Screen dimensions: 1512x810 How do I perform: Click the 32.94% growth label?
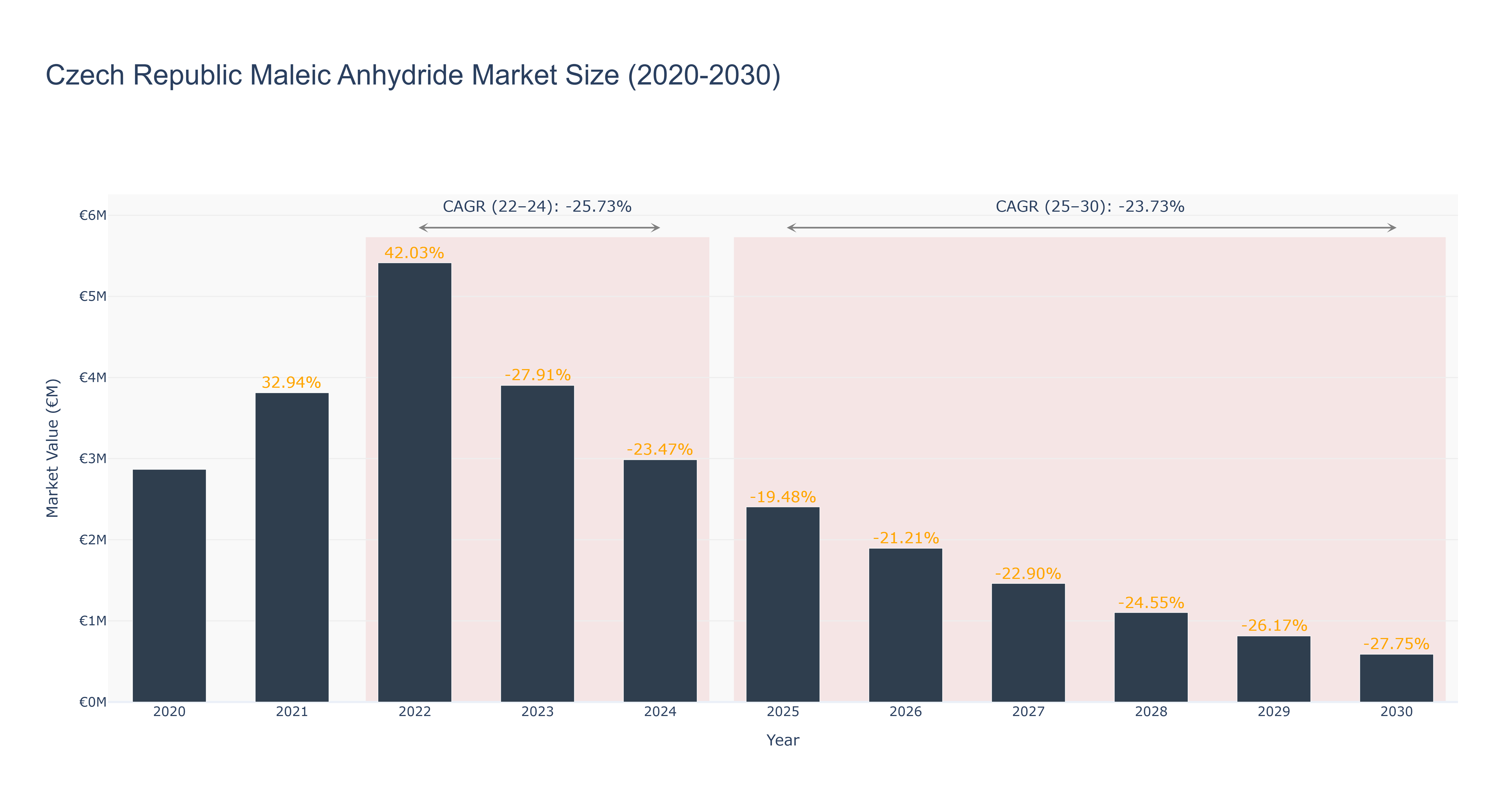click(x=291, y=383)
